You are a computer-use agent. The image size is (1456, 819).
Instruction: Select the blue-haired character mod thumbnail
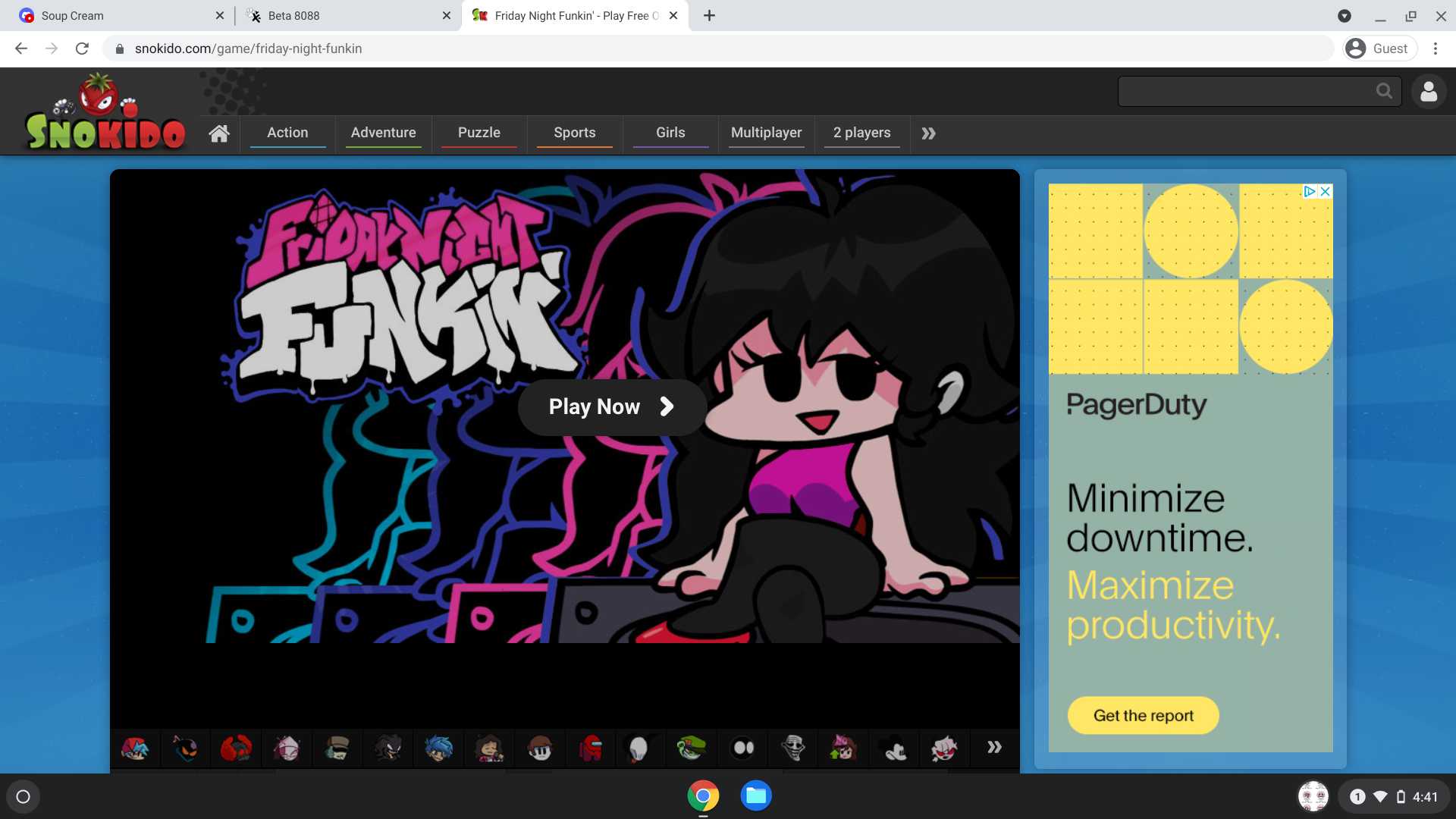(x=438, y=748)
